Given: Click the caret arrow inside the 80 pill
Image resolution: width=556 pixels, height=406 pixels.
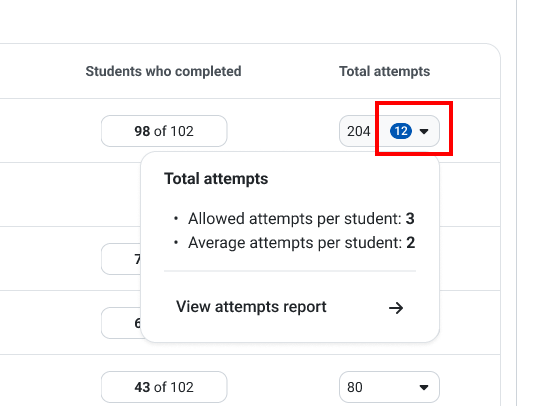Looking at the screenshot, I should pyautogui.click(x=424, y=388).
